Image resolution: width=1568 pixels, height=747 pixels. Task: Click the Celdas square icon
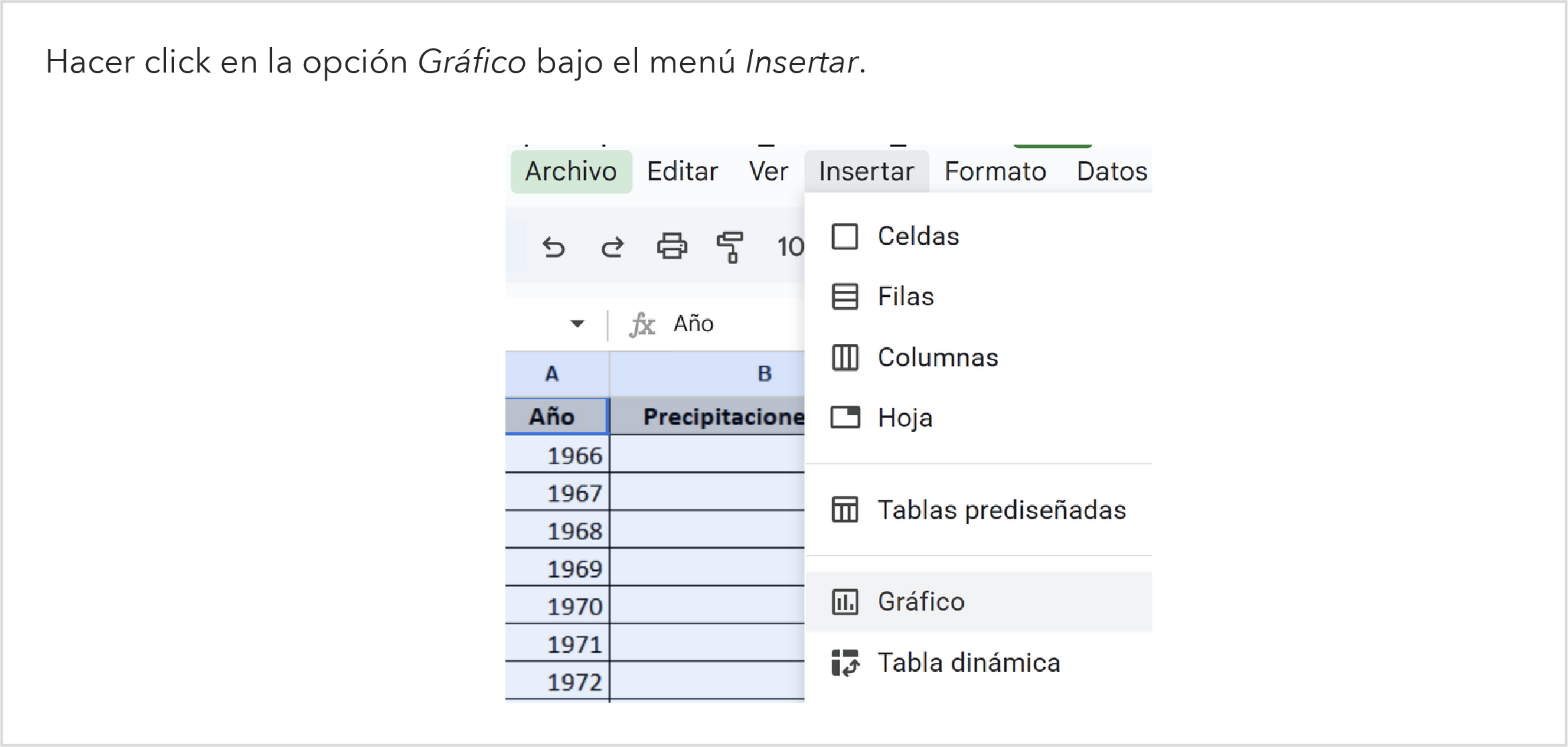(x=845, y=236)
